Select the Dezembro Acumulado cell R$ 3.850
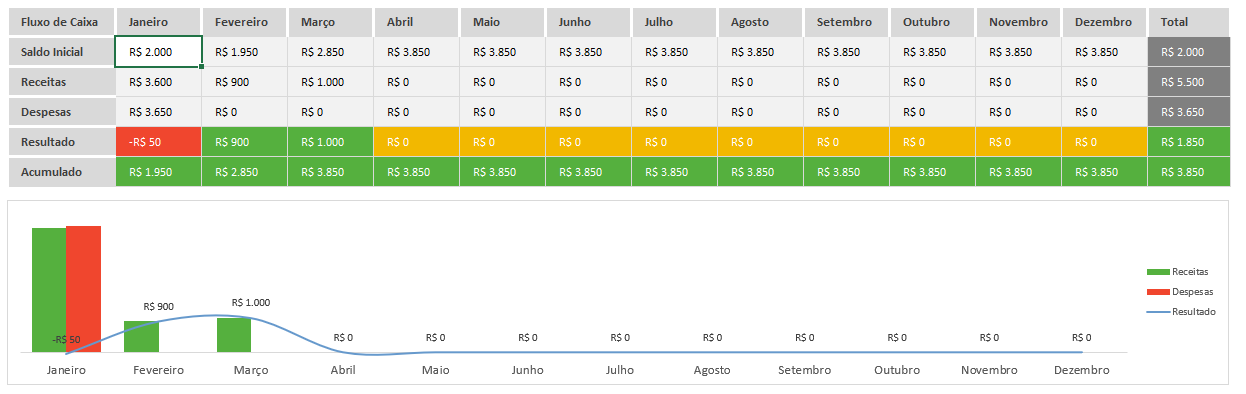1246x394 pixels. 1105,172
